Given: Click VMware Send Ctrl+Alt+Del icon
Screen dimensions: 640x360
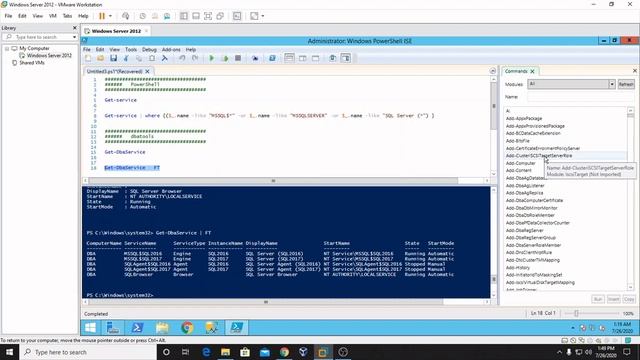Looking at the screenshot, I should coord(126,16).
